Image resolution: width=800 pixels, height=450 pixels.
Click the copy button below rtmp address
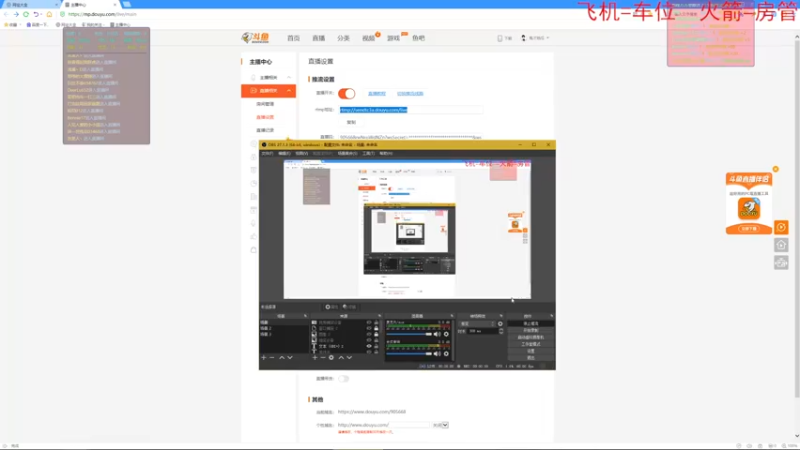click(x=351, y=122)
